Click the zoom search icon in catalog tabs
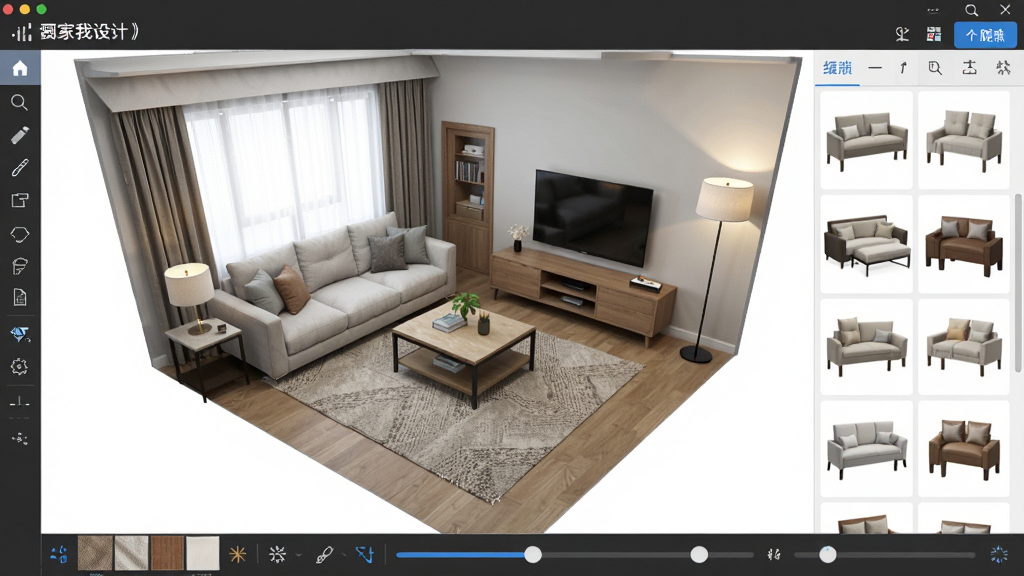This screenshot has width=1024, height=576. coord(935,68)
